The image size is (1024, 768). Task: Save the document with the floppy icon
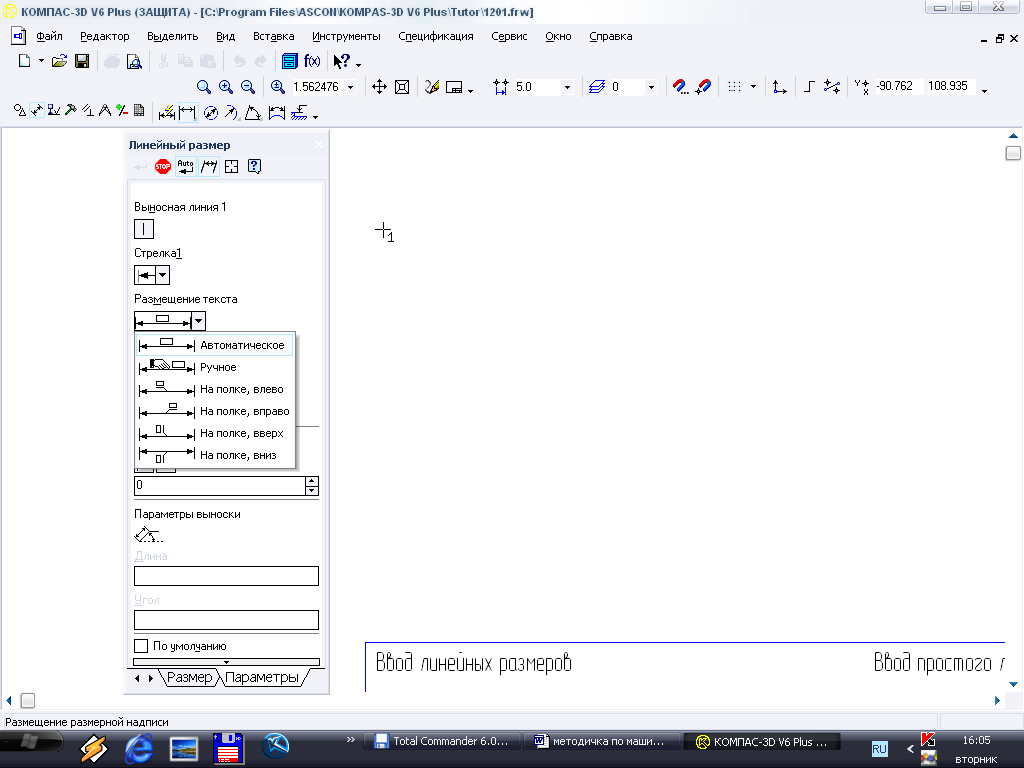82,61
